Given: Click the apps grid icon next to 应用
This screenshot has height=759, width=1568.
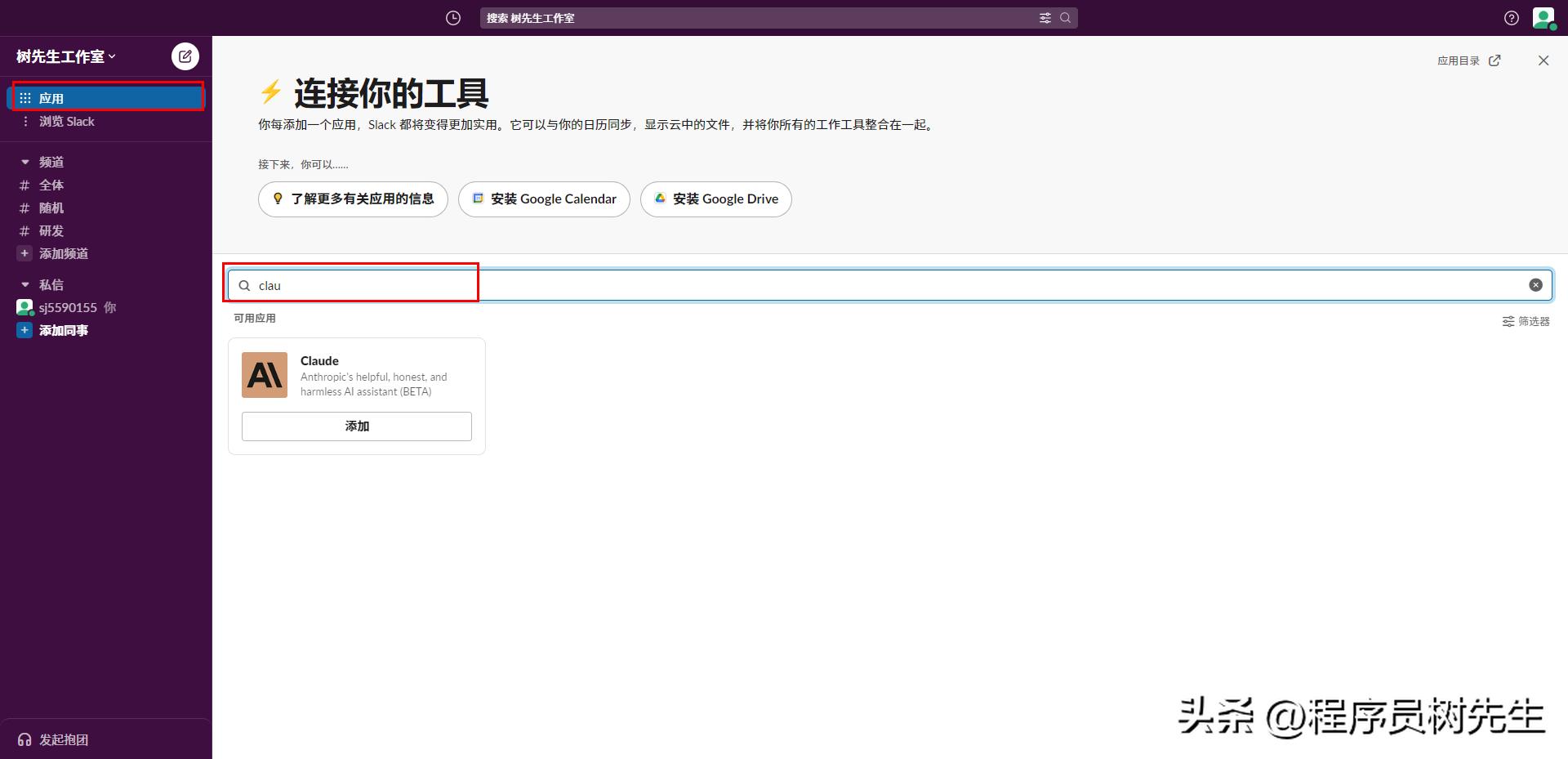Looking at the screenshot, I should [24, 96].
